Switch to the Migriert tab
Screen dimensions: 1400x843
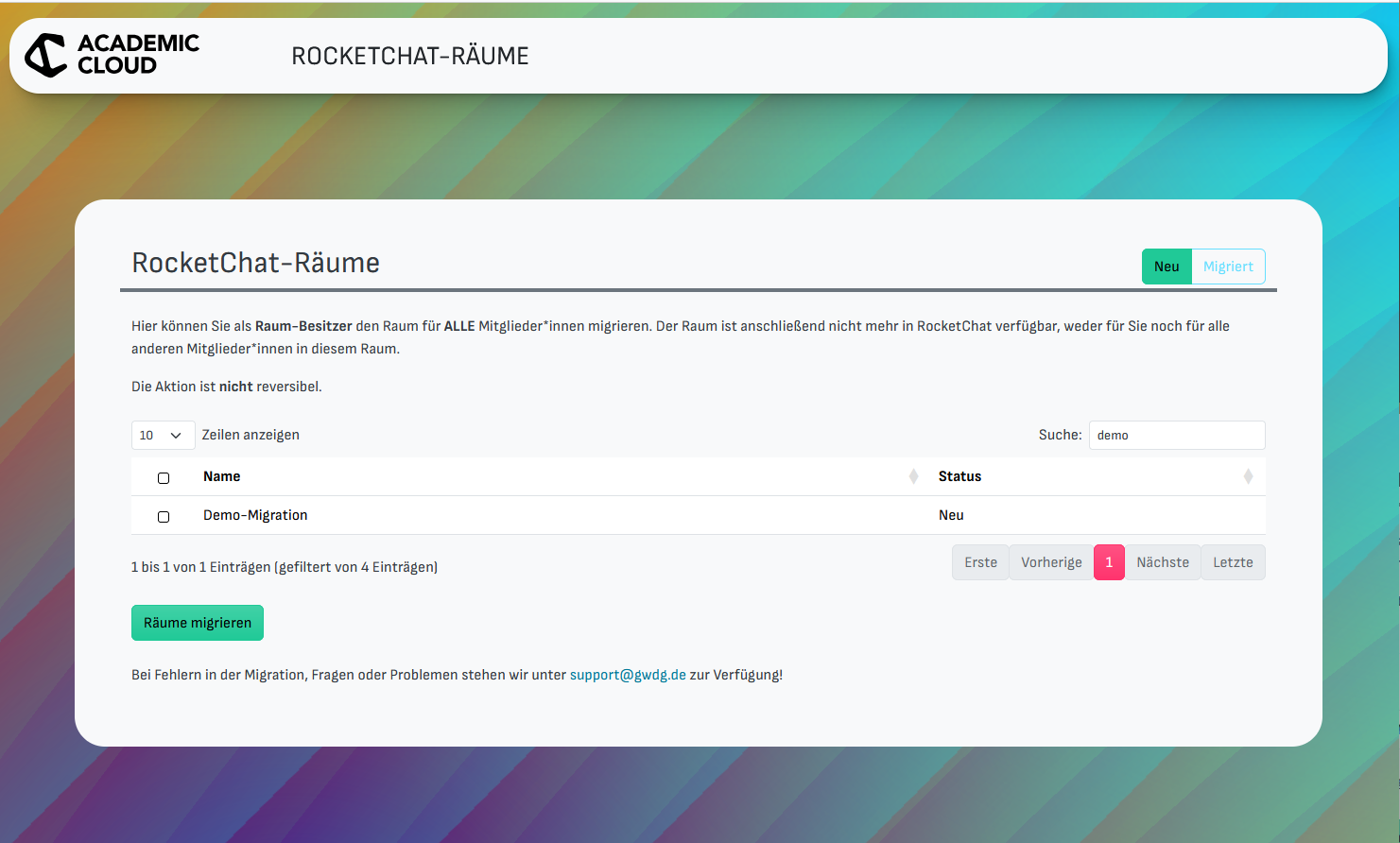point(1228,267)
